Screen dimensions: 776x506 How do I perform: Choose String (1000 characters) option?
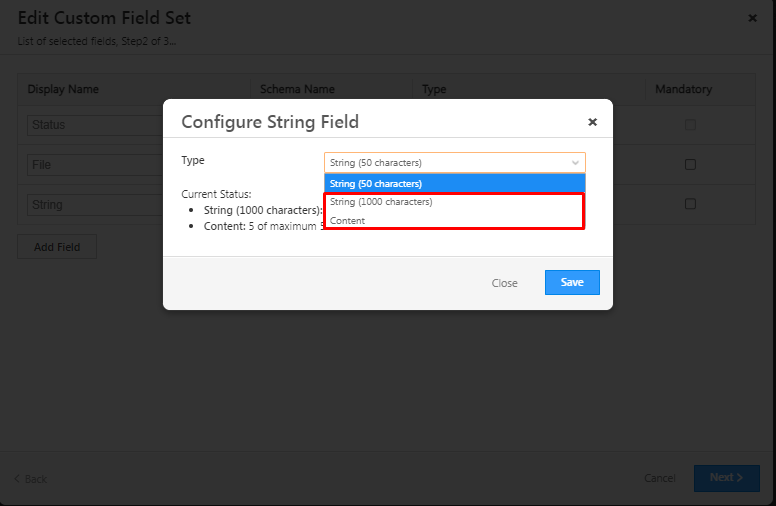[x=455, y=202]
